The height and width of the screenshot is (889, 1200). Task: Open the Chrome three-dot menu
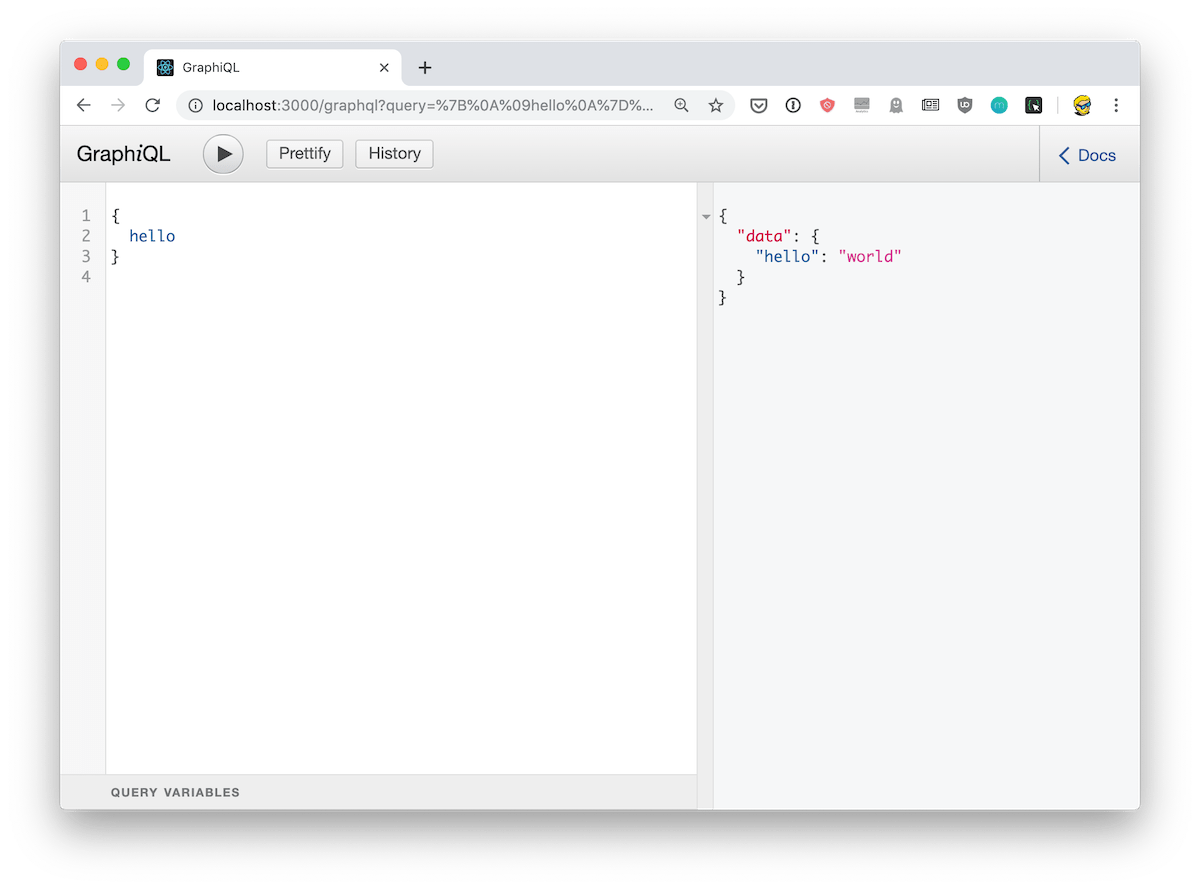pos(1116,105)
